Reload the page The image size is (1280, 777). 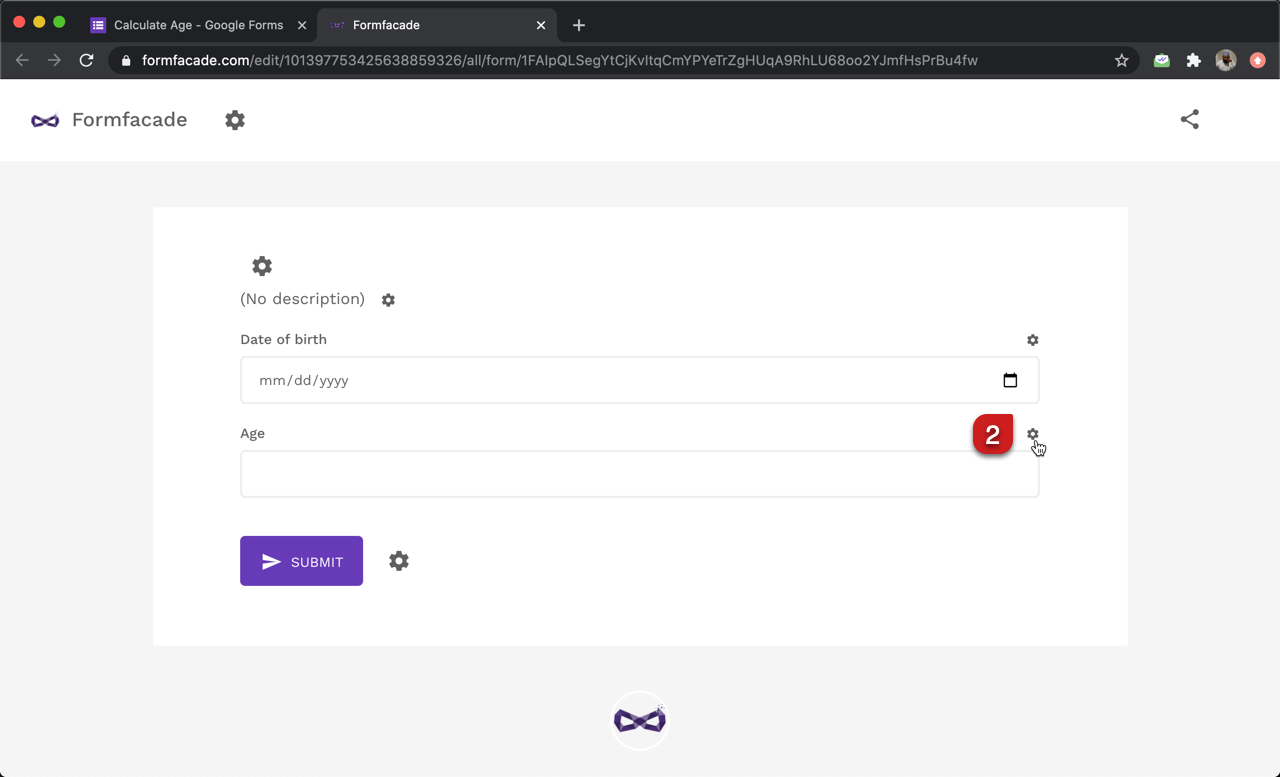point(87,60)
